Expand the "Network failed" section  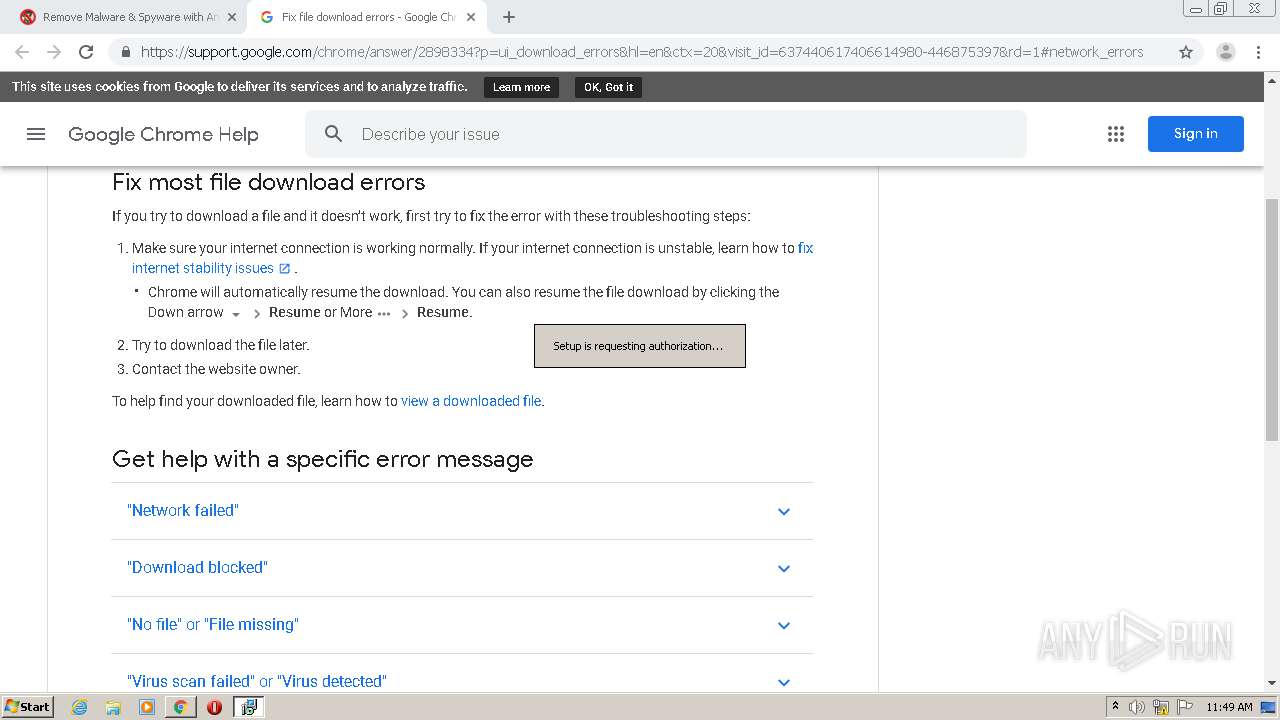[462, 511]
